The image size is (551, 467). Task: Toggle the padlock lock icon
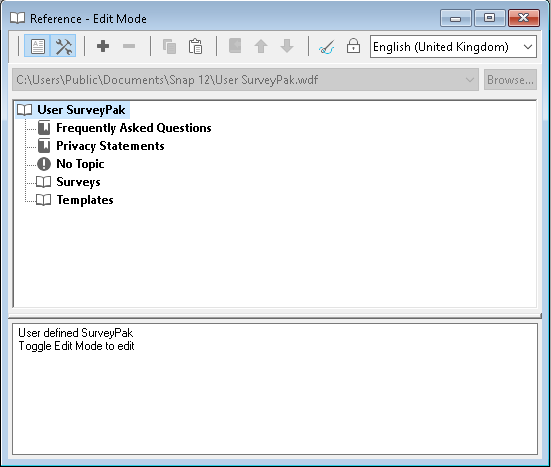tap(353, 46)
